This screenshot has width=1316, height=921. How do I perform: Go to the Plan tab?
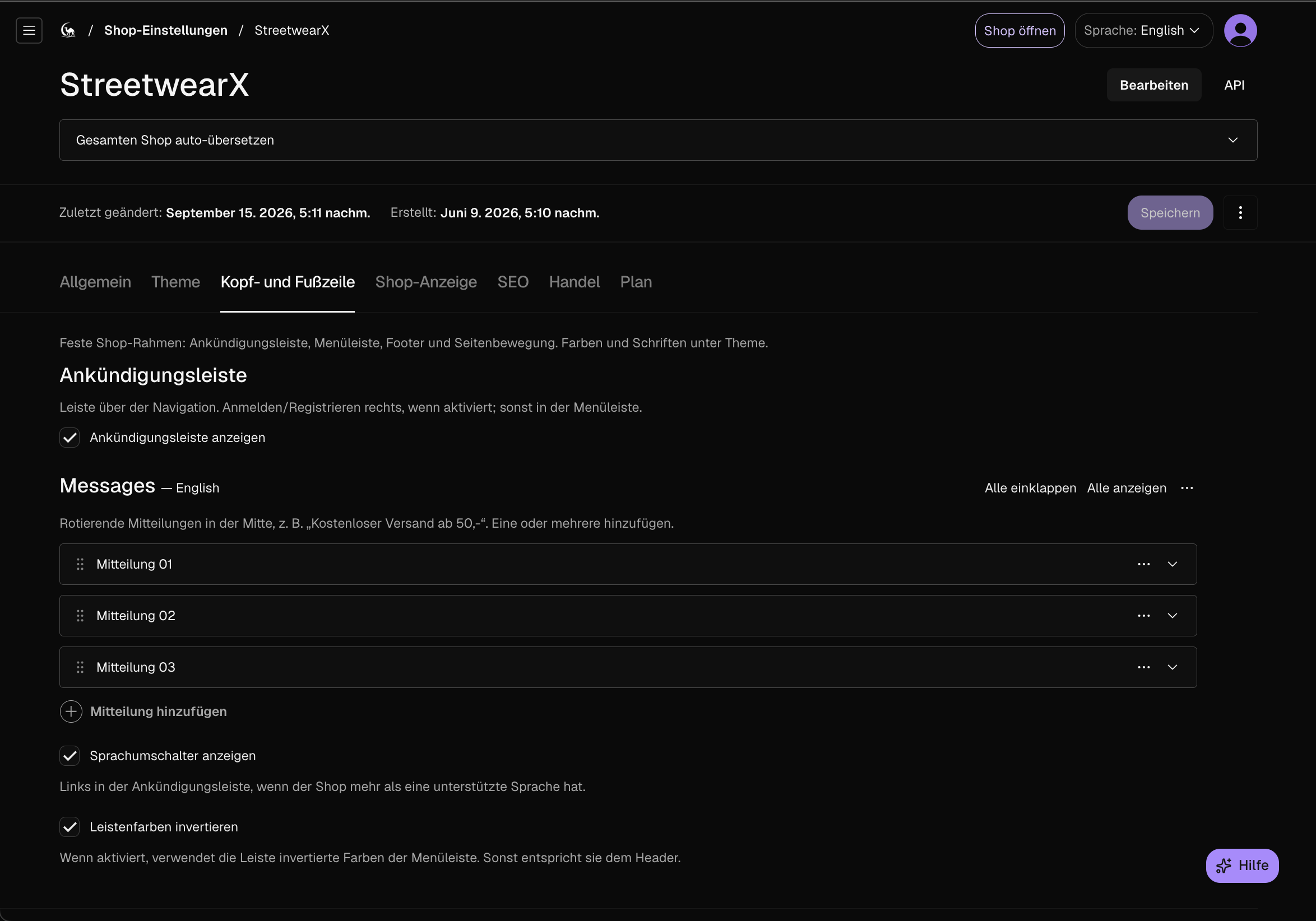636,282
